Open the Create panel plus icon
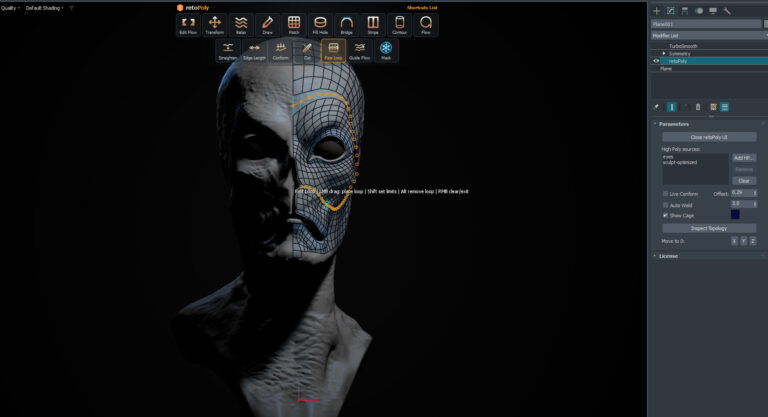 tap(657, 11)
